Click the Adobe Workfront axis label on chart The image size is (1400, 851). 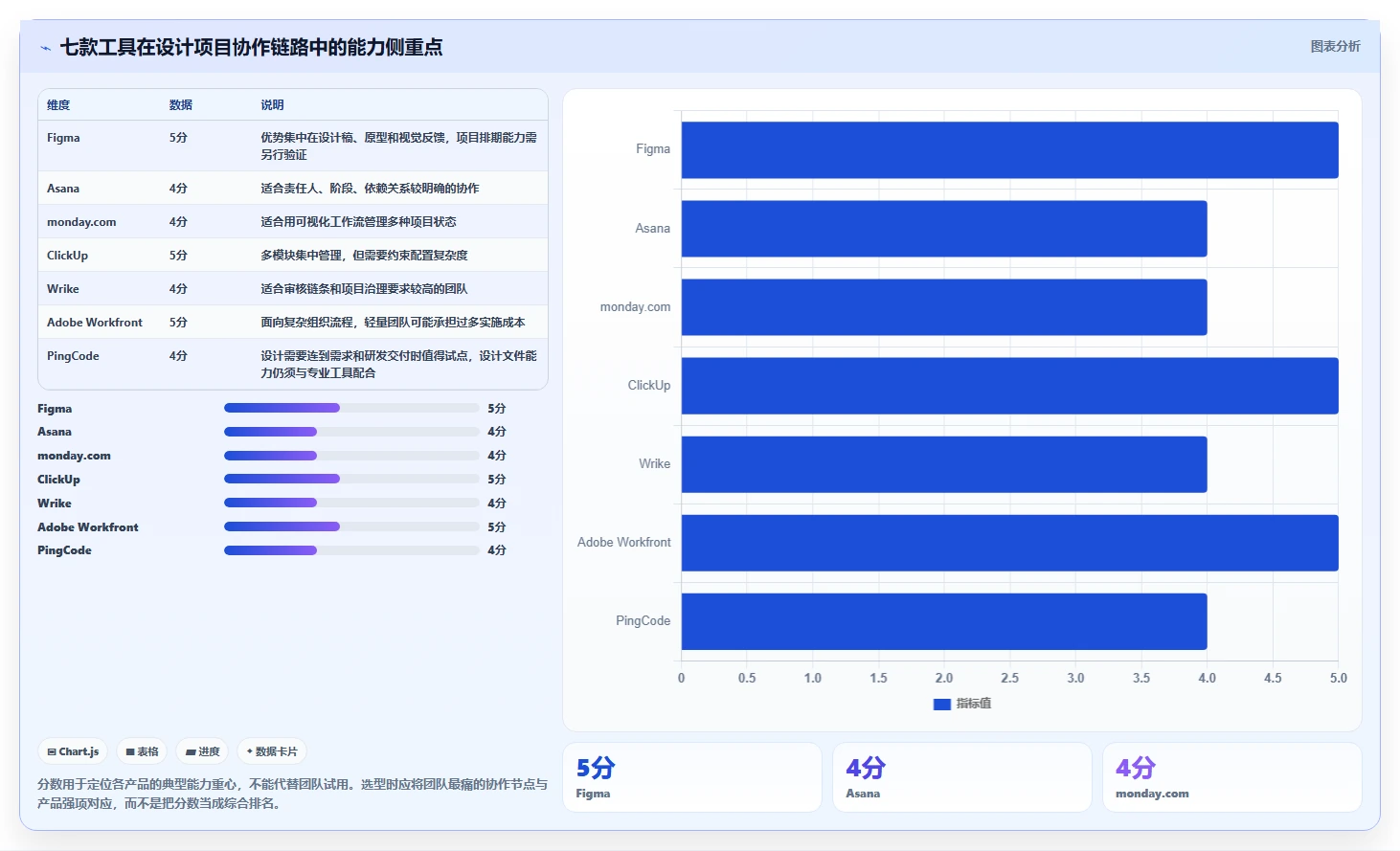pyautogui.click(x=623, y=542)
